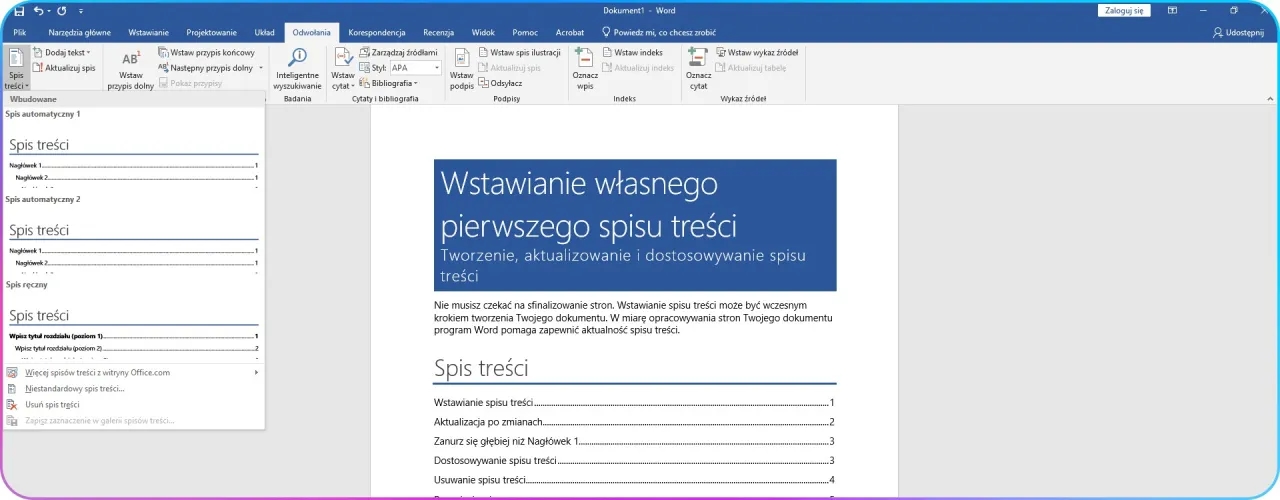Open the Plik tab

[x=20, y=32]
